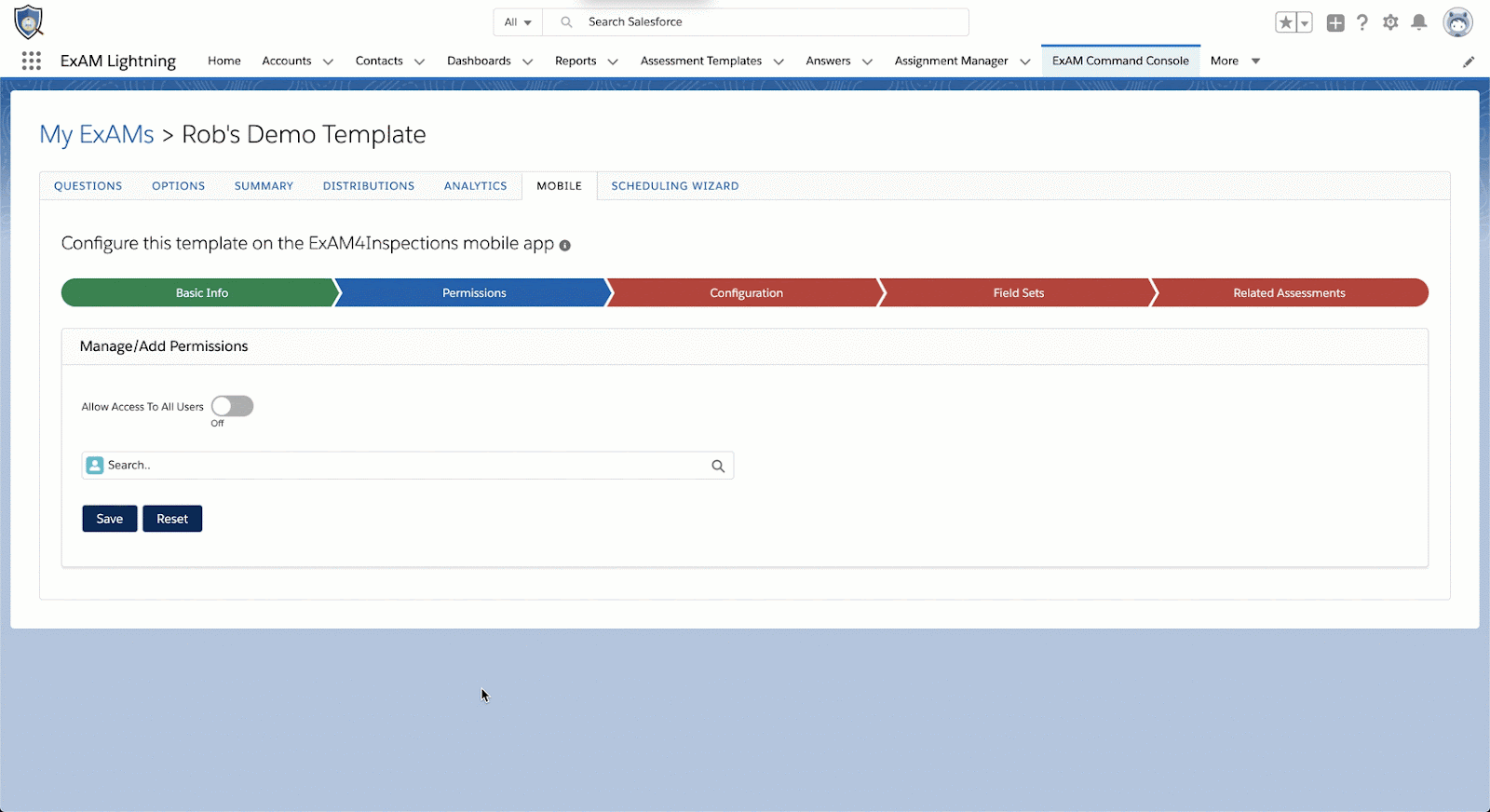Image resolution: width=1490 pixels, height=812 pixels.
Task: Open the user profile avatar
Action: point(1457,22)
